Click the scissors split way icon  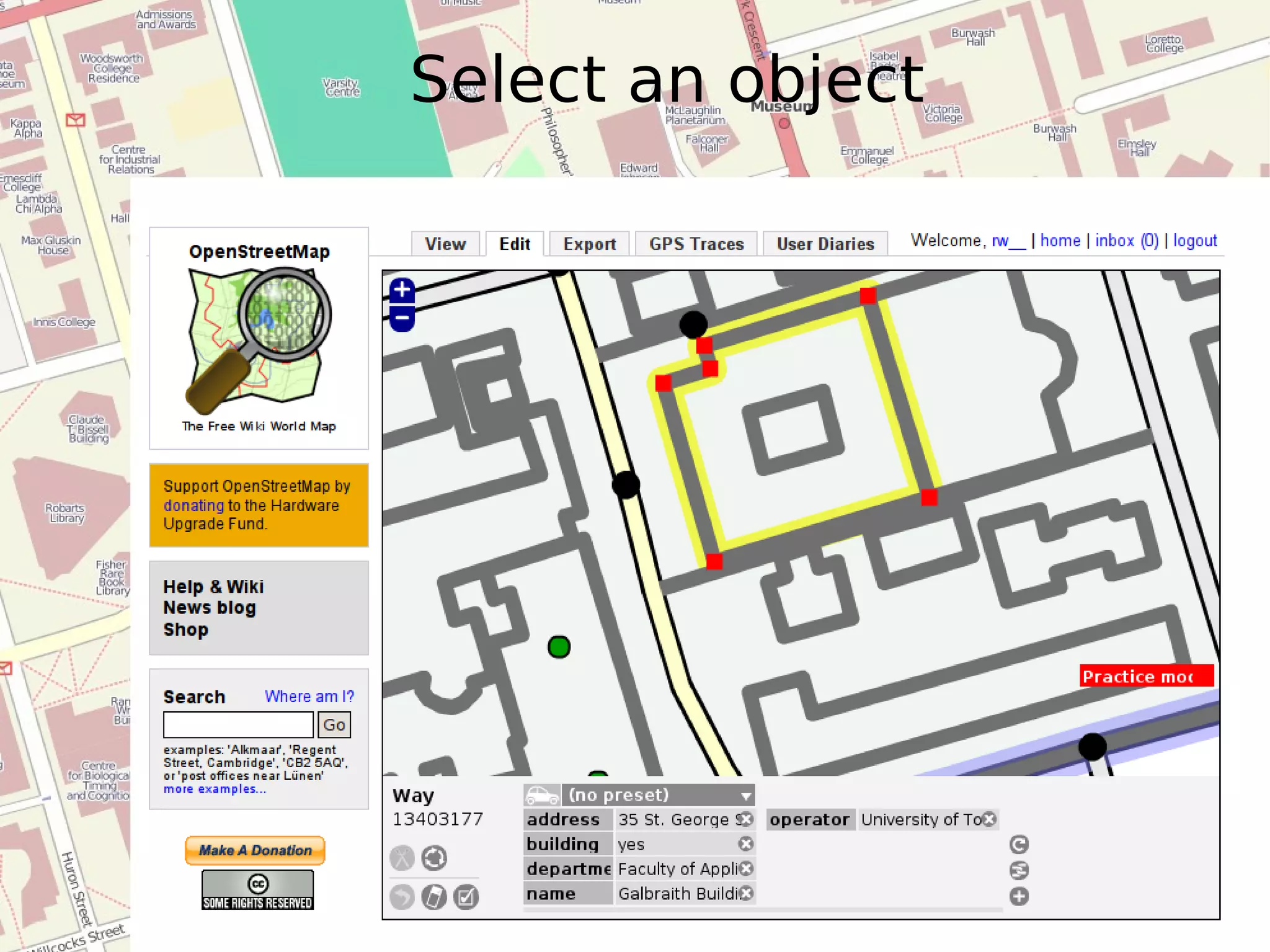coord(402,858)
